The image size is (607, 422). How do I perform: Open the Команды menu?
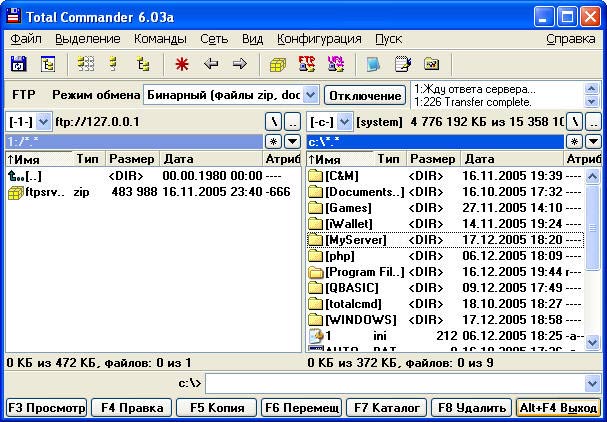(160, 39)
